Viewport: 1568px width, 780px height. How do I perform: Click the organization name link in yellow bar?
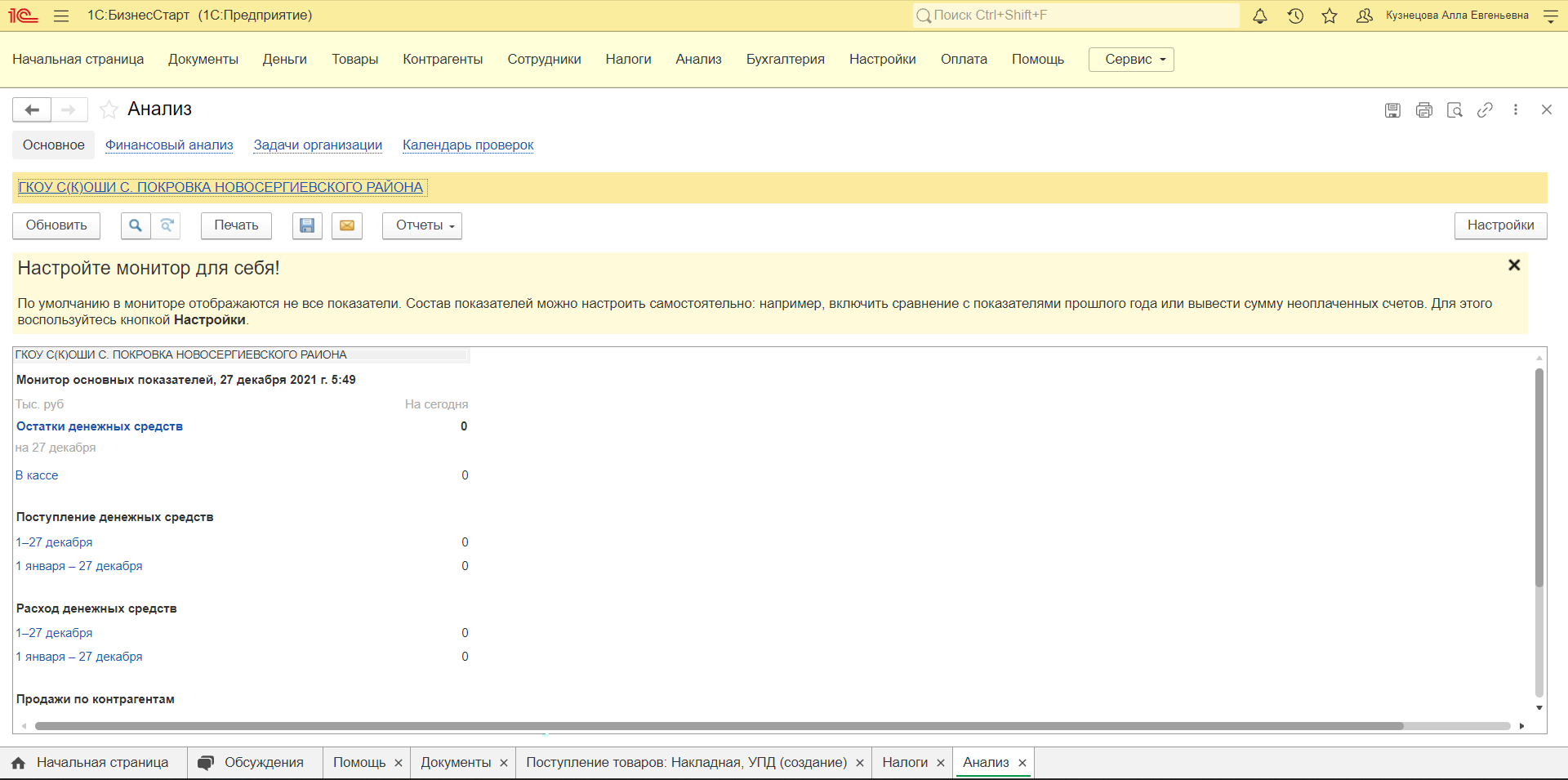pos(220,188)
